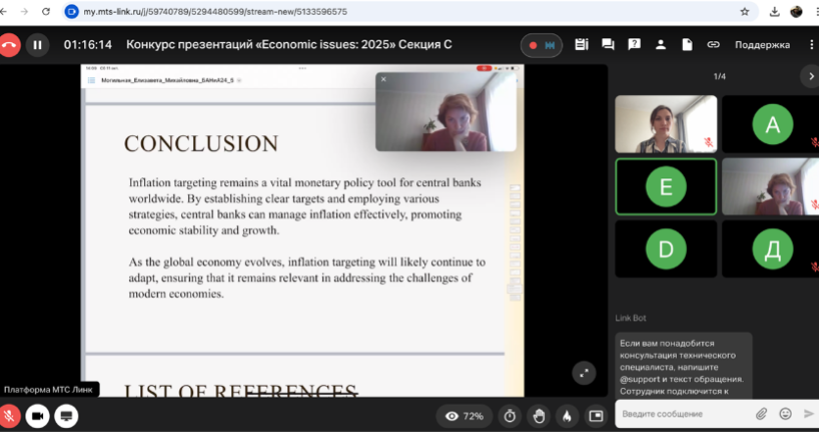Copy the meeting invite link icon
This screenshot has width=821, height=436.
(713, 45)
